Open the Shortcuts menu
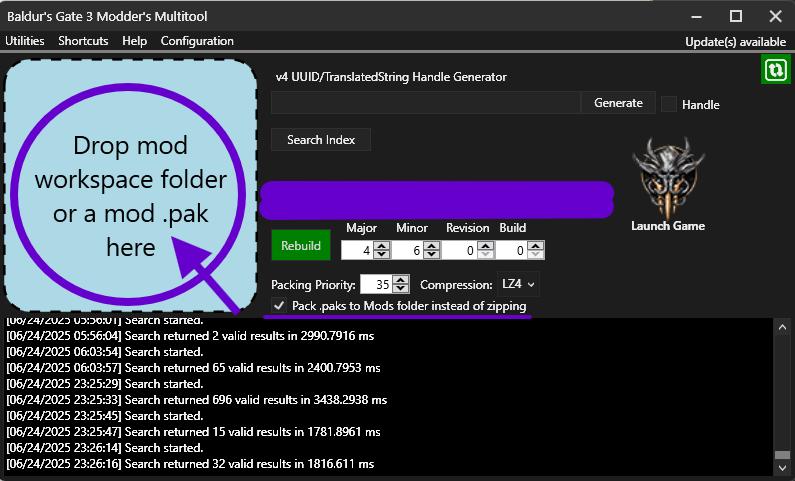Image resolution: width=795 pixels, height=481 pixels. [83, 41]
